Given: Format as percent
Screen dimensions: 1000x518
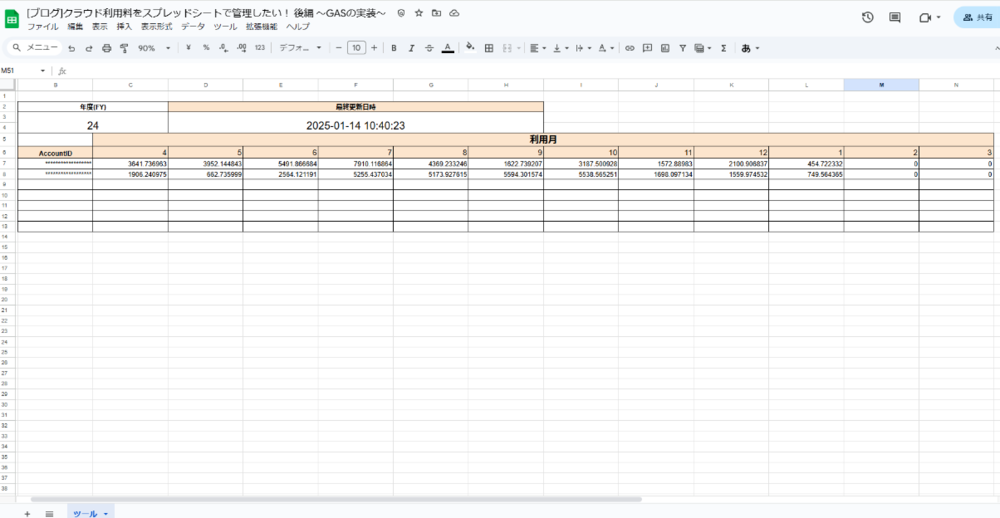Looking at the screenshot, I should [x=206, y=48].
